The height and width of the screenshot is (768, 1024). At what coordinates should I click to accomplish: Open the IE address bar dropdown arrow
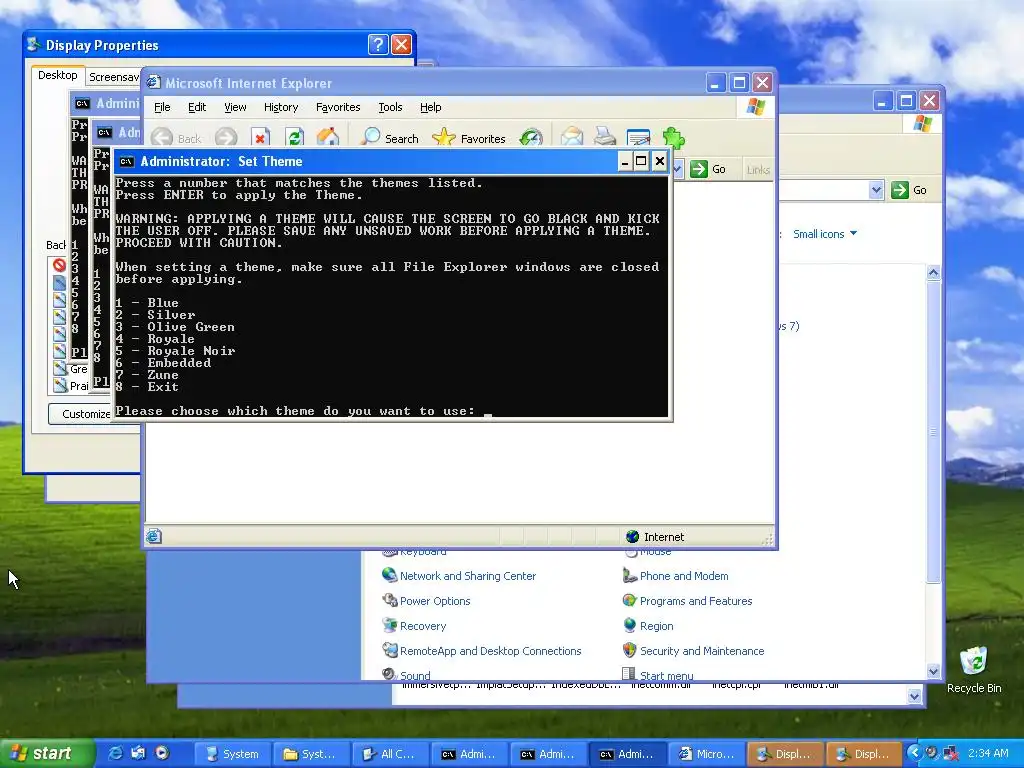(x=677, y=169)
